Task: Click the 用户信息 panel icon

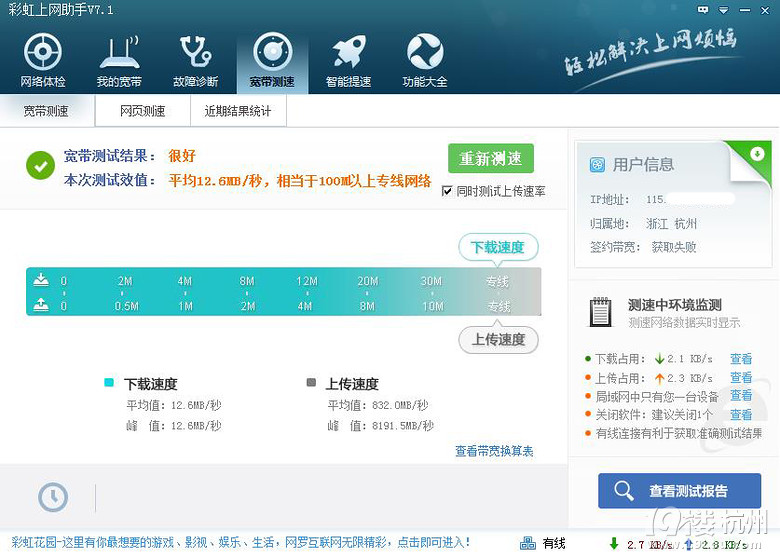Action: [x=597, y=164]
